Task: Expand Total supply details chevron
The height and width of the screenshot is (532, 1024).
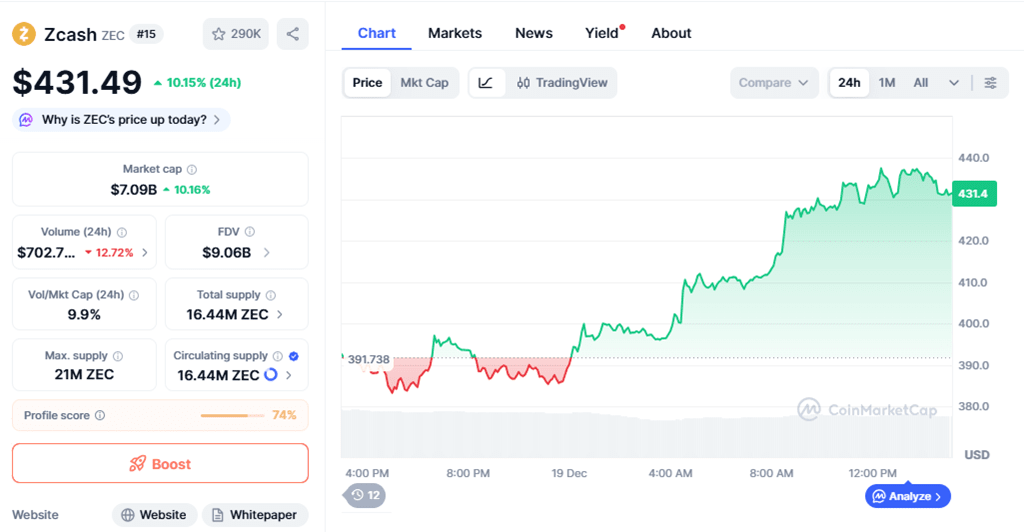Action: coord(280,315)
